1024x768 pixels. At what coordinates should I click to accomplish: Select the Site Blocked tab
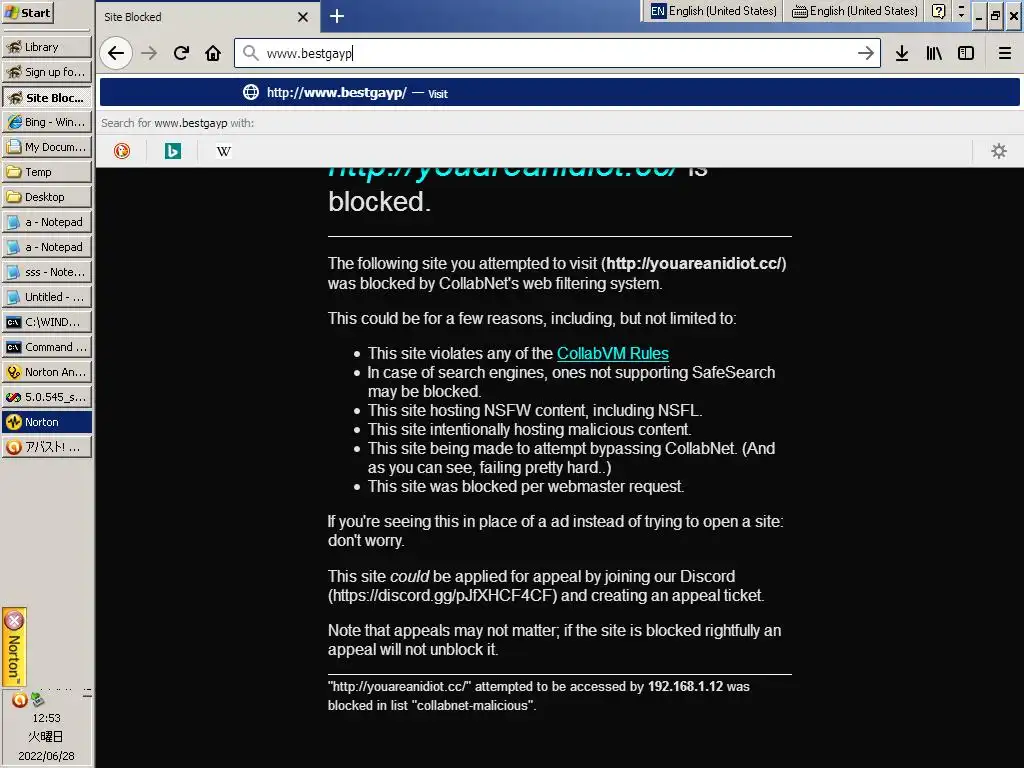[208, 17]
